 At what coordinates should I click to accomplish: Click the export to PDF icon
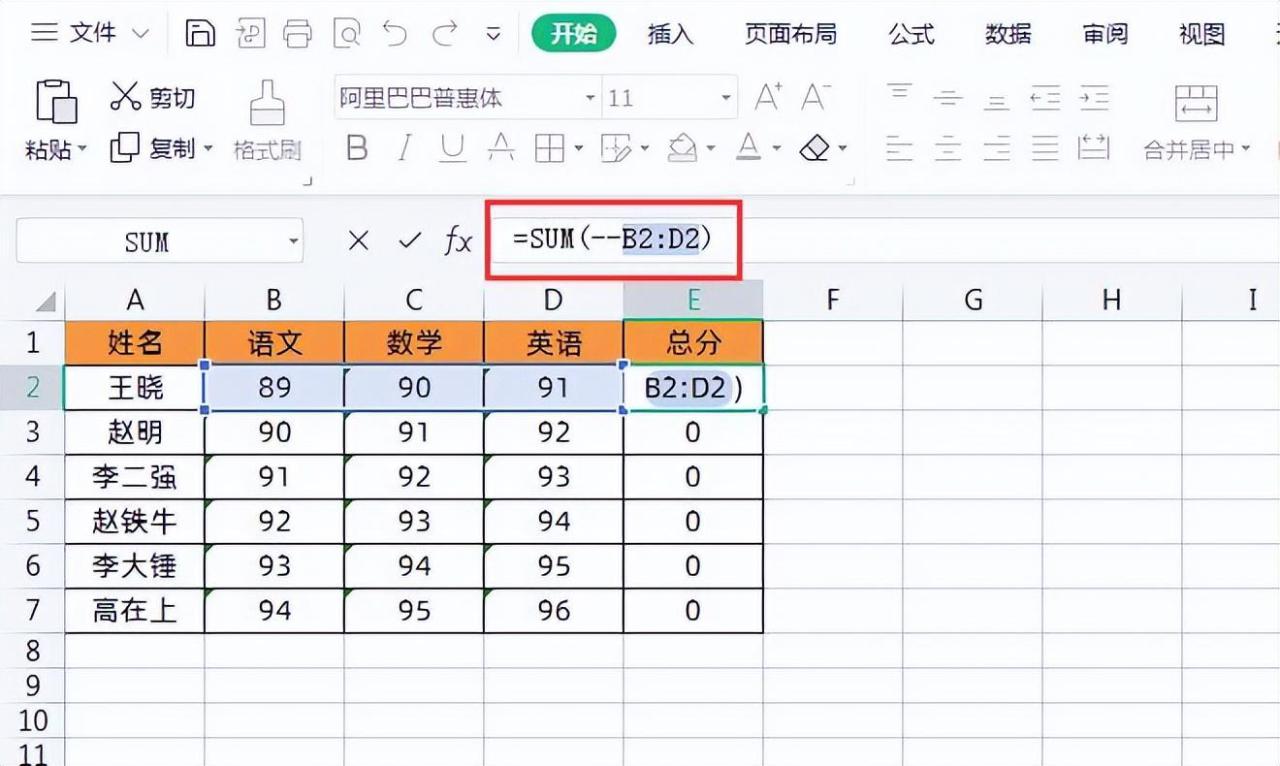click(250, 34)
